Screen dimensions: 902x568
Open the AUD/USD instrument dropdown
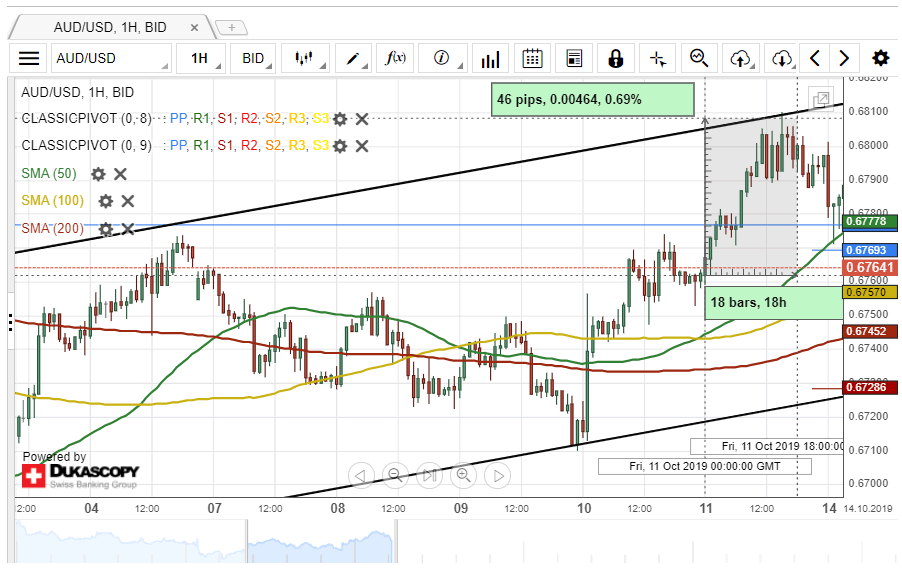[x=111, y=58]
